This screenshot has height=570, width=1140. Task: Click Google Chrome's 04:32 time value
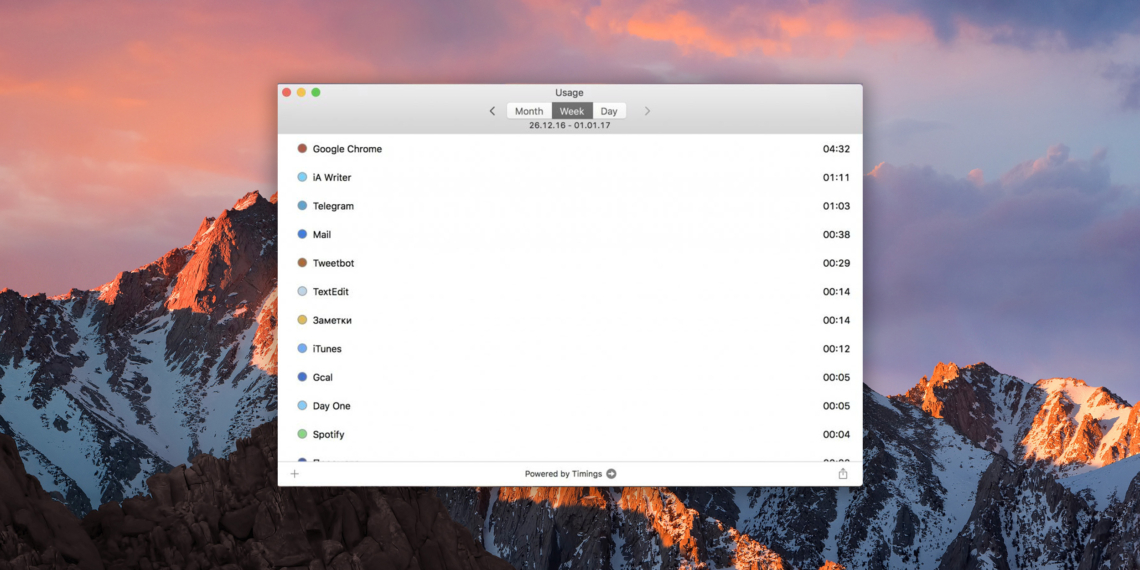pos(836,149)
